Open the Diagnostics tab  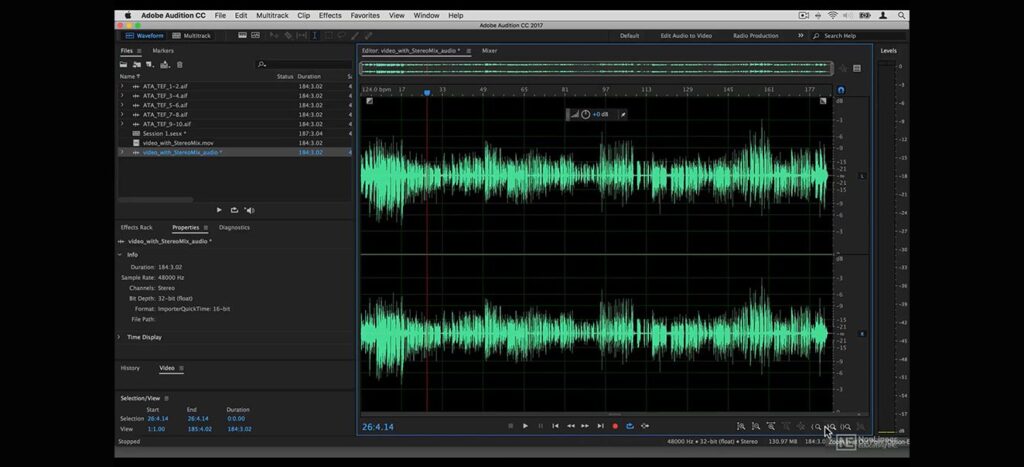coord(234,227)
